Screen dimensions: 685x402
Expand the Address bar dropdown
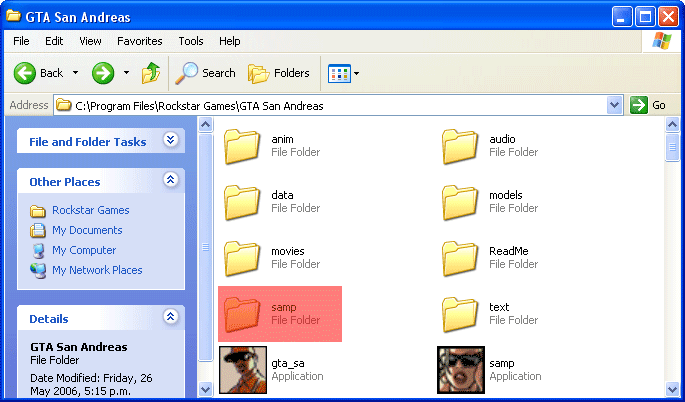(614, 105)
